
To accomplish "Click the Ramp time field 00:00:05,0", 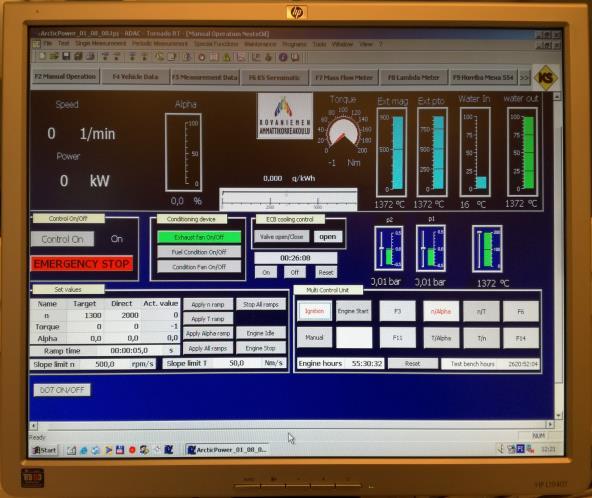I will tap(129, 350).
